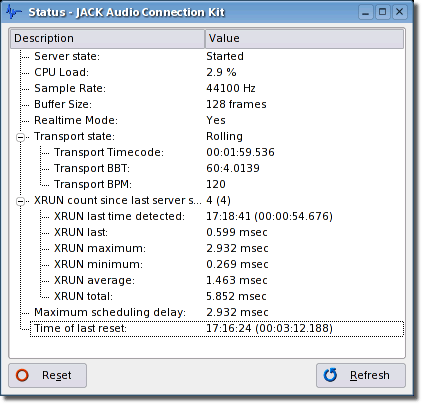Viewport: 422px width, 404px height.
Task: Click the '2.9 %' CPU load value
Action: [x=221, y=72]
